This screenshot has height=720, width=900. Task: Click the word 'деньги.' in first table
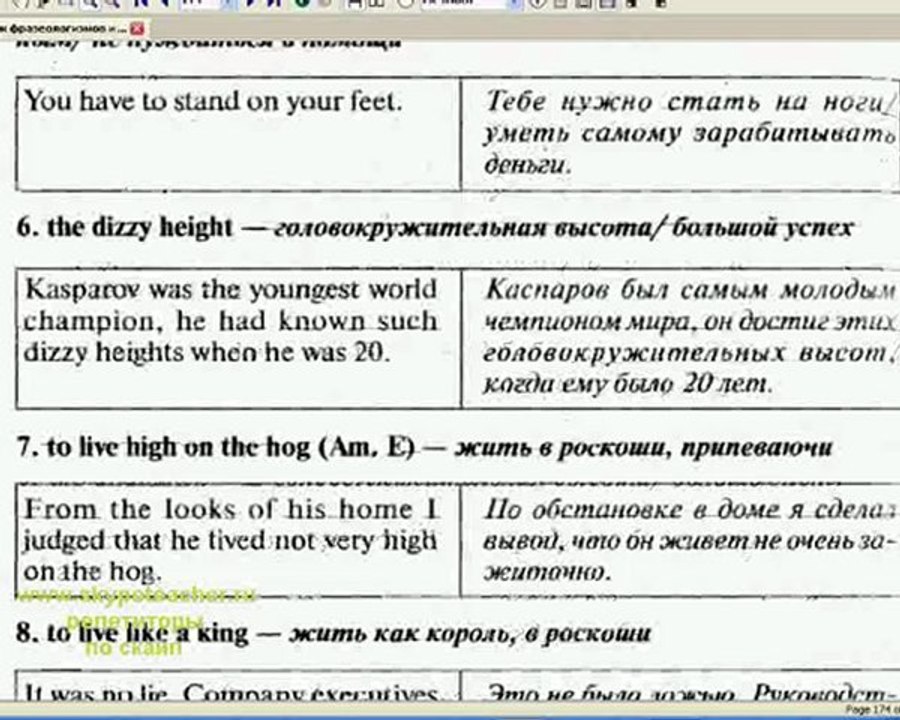pyautogui.click(x=527, y=165)
